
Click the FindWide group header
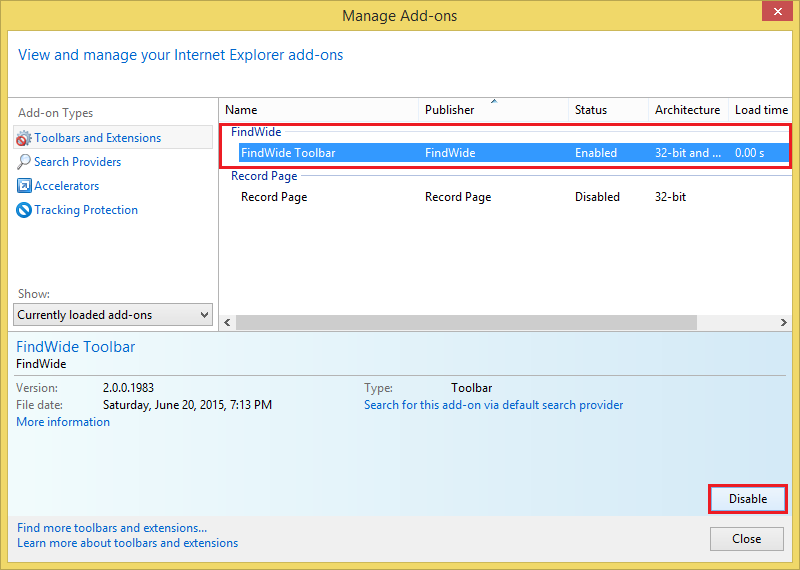(256, 132)
